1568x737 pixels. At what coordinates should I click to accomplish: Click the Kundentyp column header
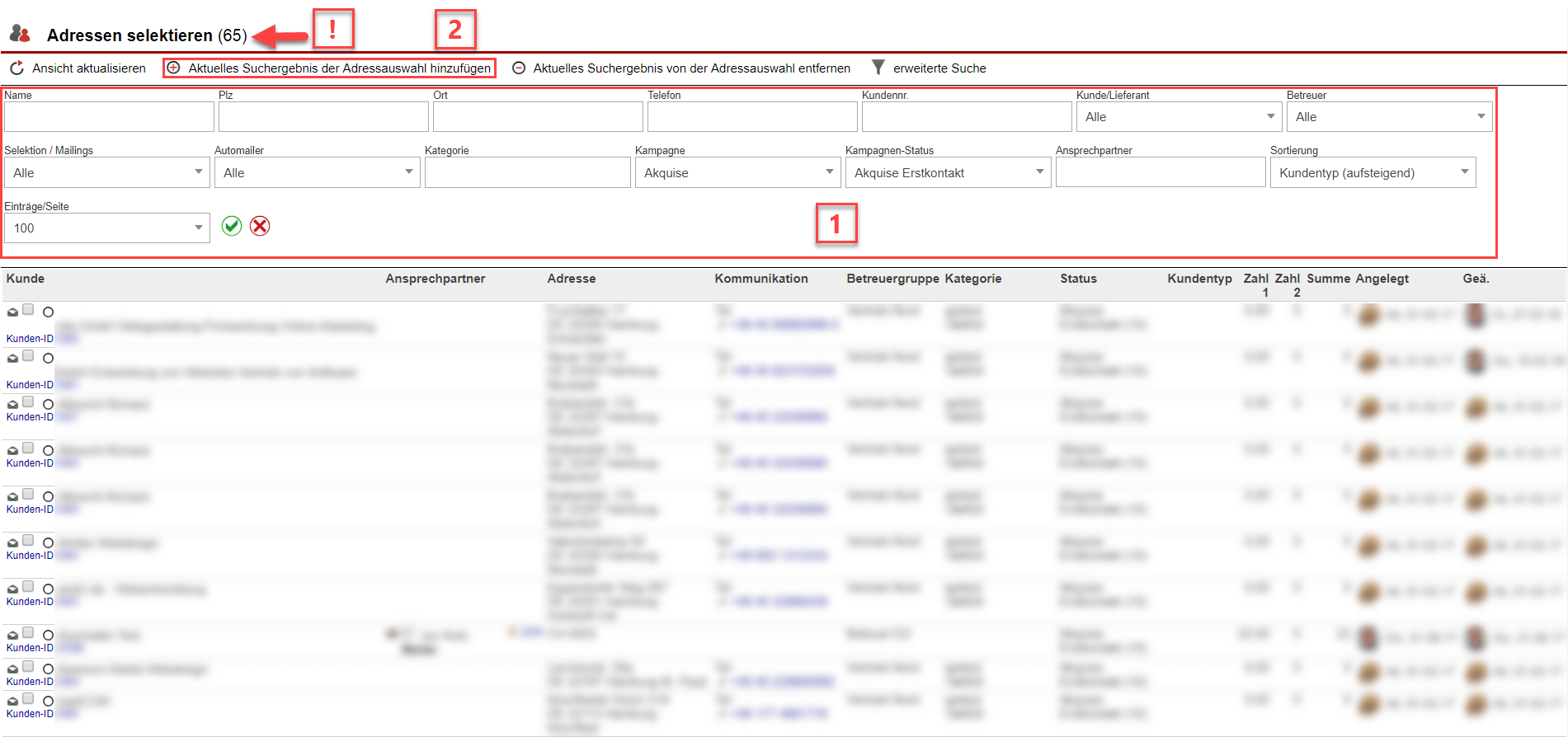click(1200, 279)
